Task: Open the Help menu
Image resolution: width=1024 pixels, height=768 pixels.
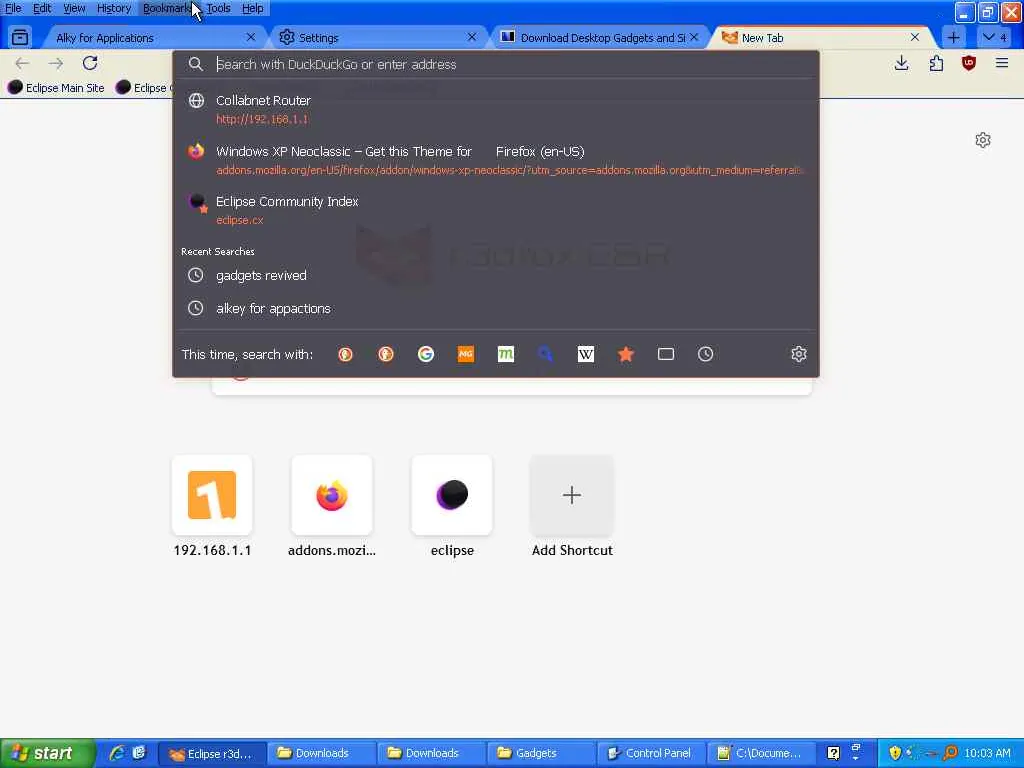Action: pyautogui.click(x=252, y=8)
